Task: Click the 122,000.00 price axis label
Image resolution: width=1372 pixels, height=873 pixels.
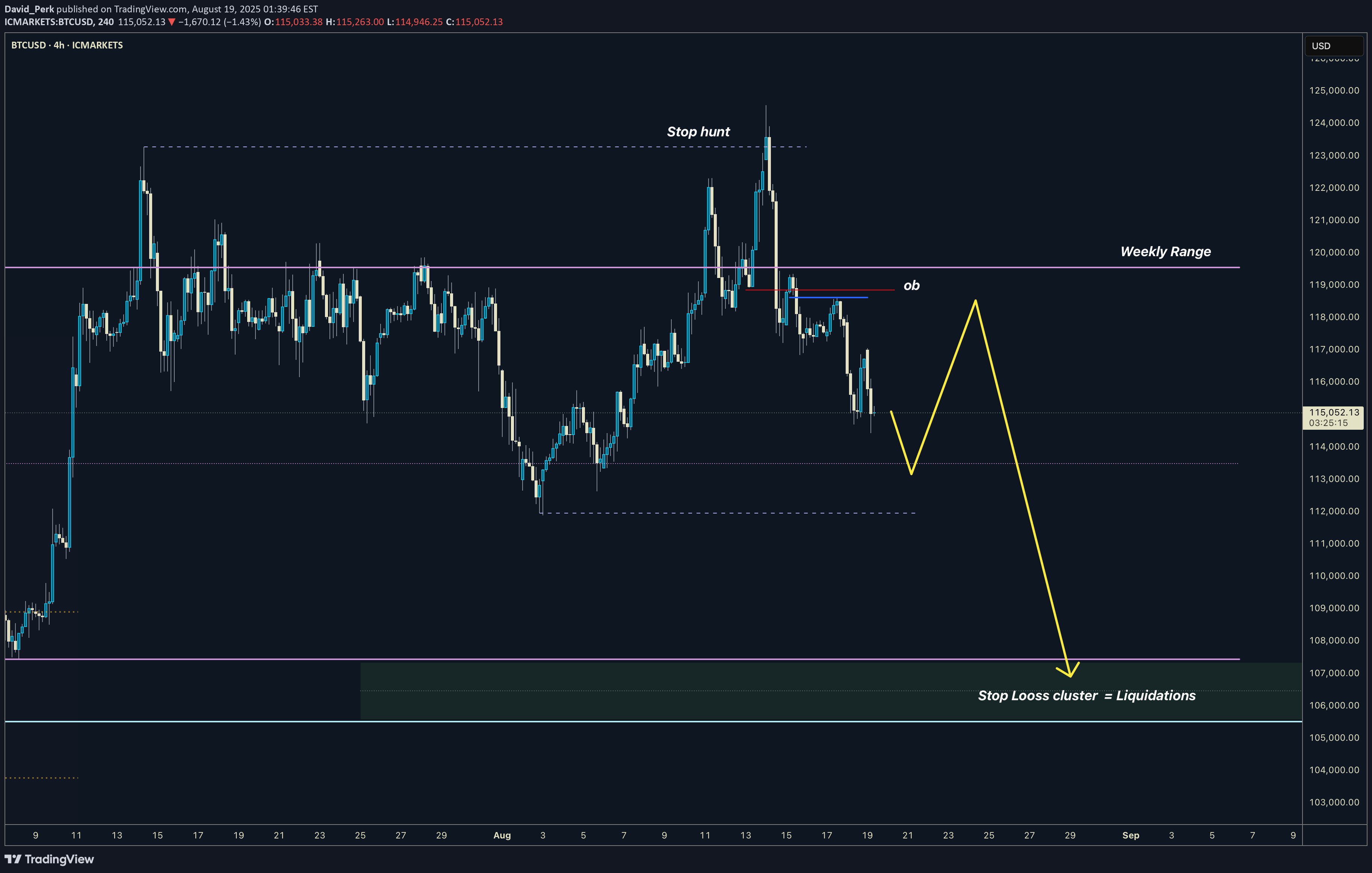Action: pos(1334,187)
